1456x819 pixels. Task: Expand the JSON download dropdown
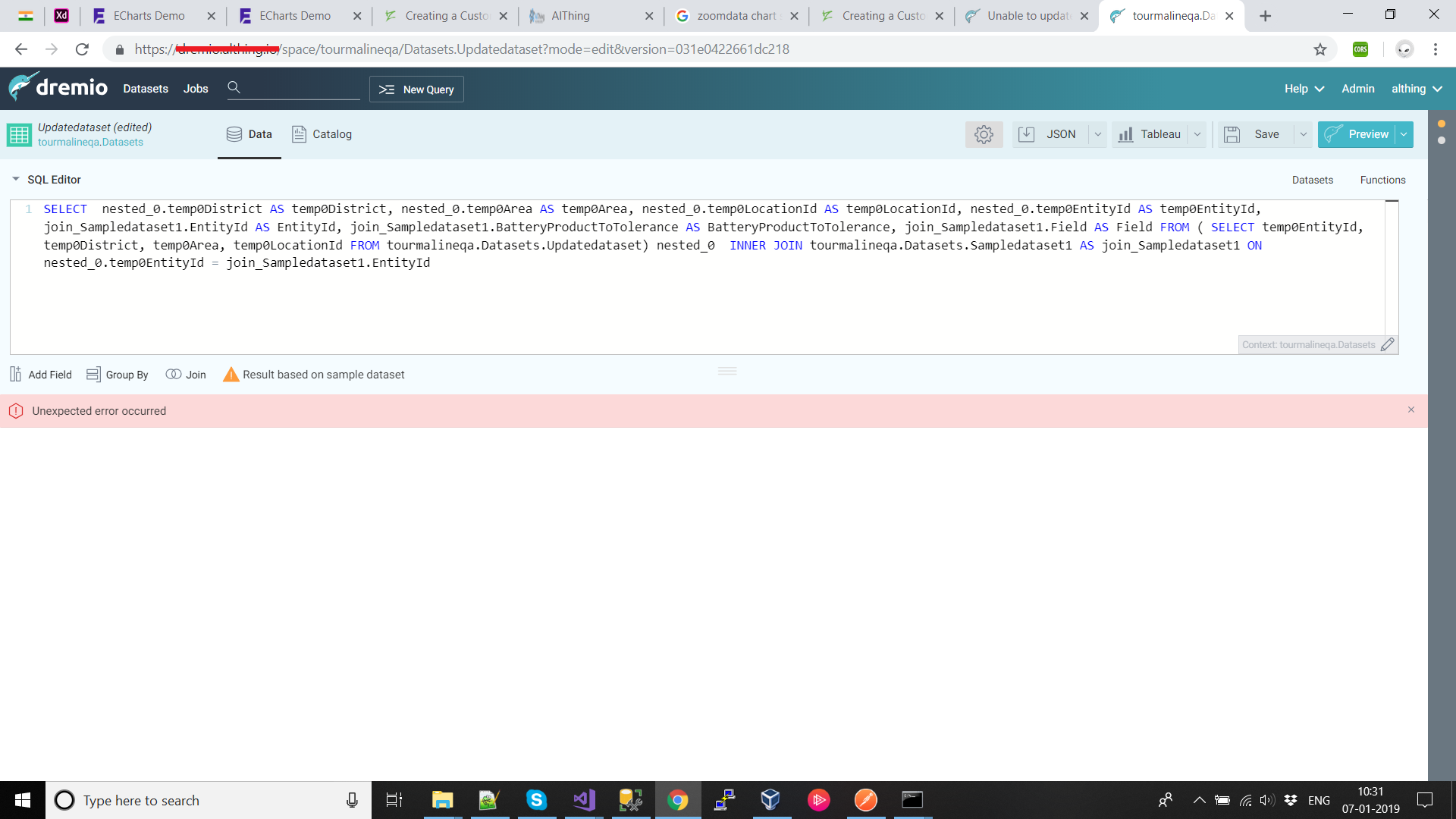pyautogui.click(x=1097, y=134)
